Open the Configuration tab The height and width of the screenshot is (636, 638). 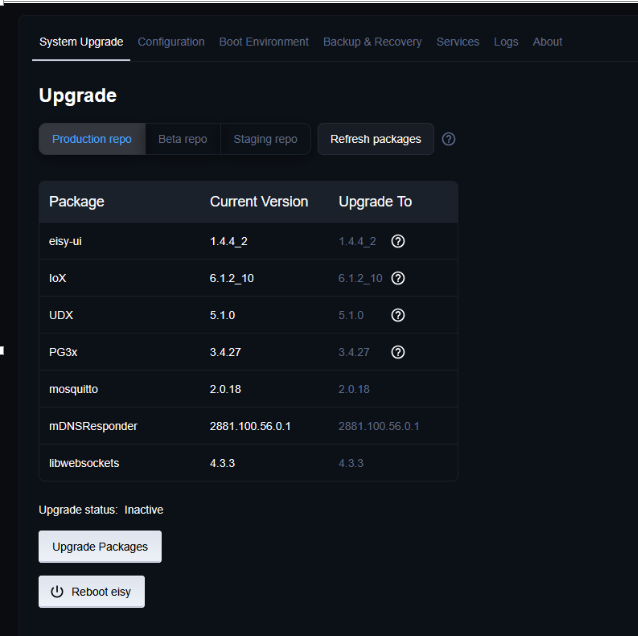point(171,42)
